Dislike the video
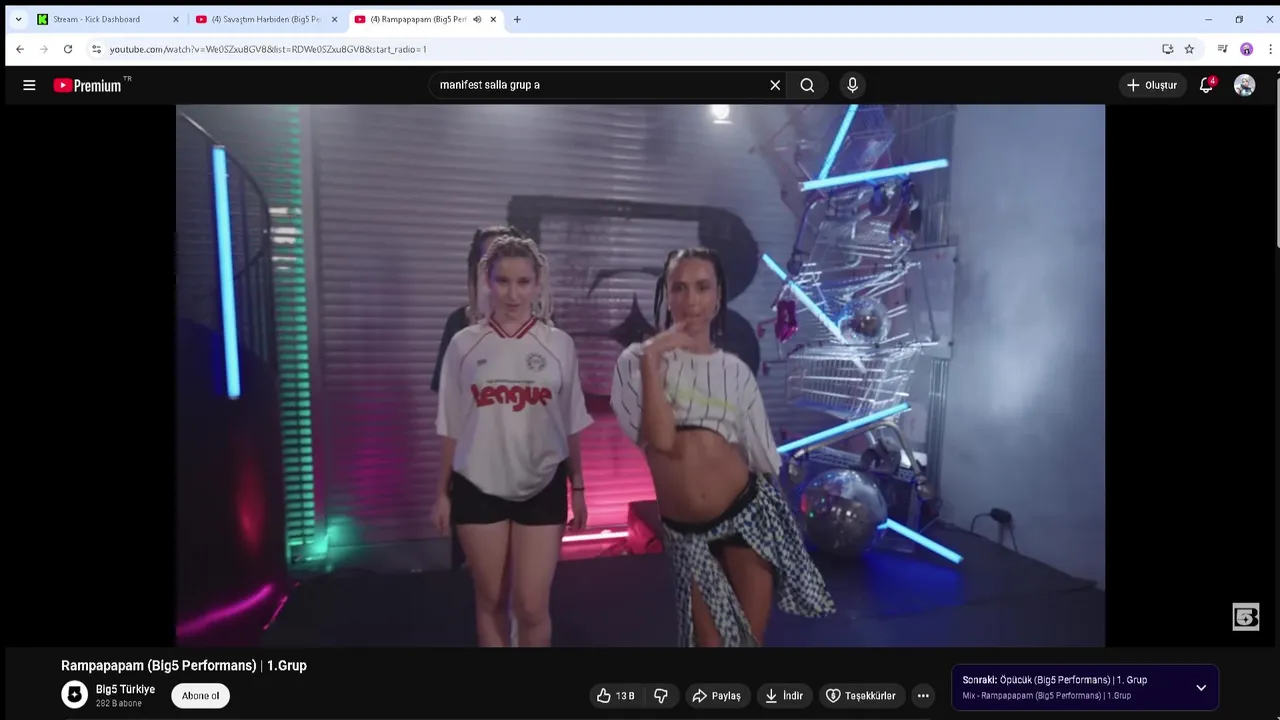Image resolution: width=1280 pixels, height=720 pixels. pos(661,696)
